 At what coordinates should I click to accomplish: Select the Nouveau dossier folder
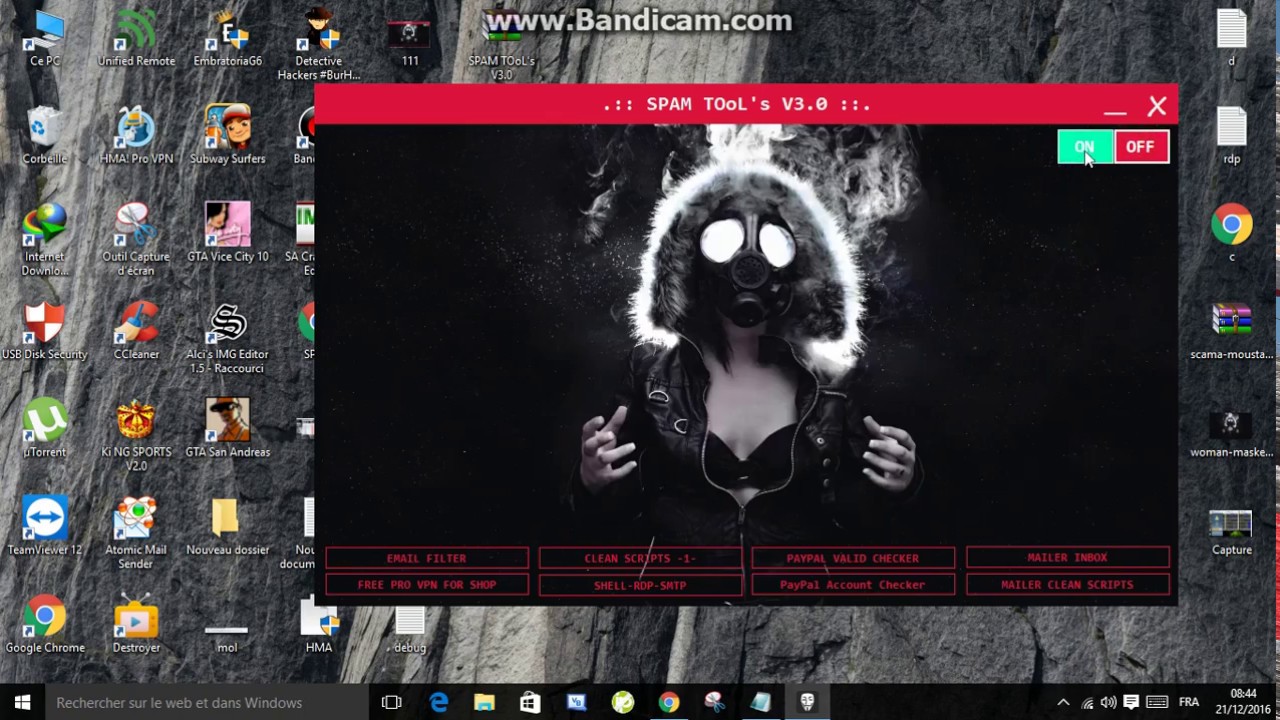(228, 526)
